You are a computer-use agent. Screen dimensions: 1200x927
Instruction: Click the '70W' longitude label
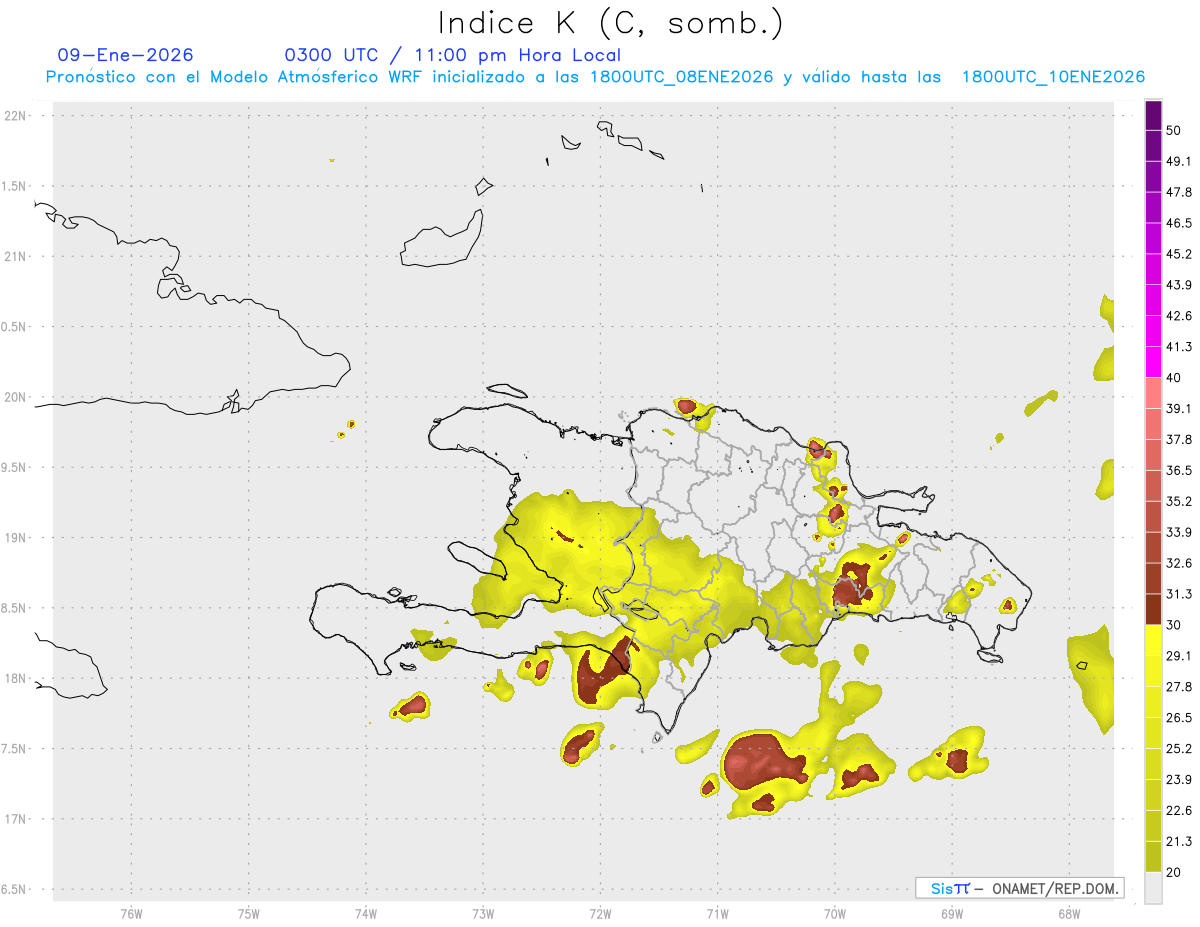coord(834,913)
